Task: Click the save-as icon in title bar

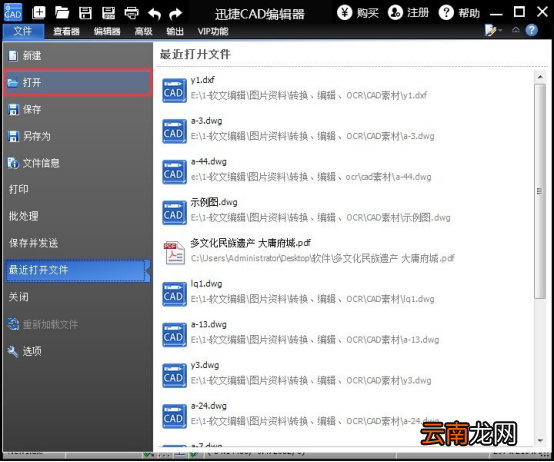Action: [108, 13]
